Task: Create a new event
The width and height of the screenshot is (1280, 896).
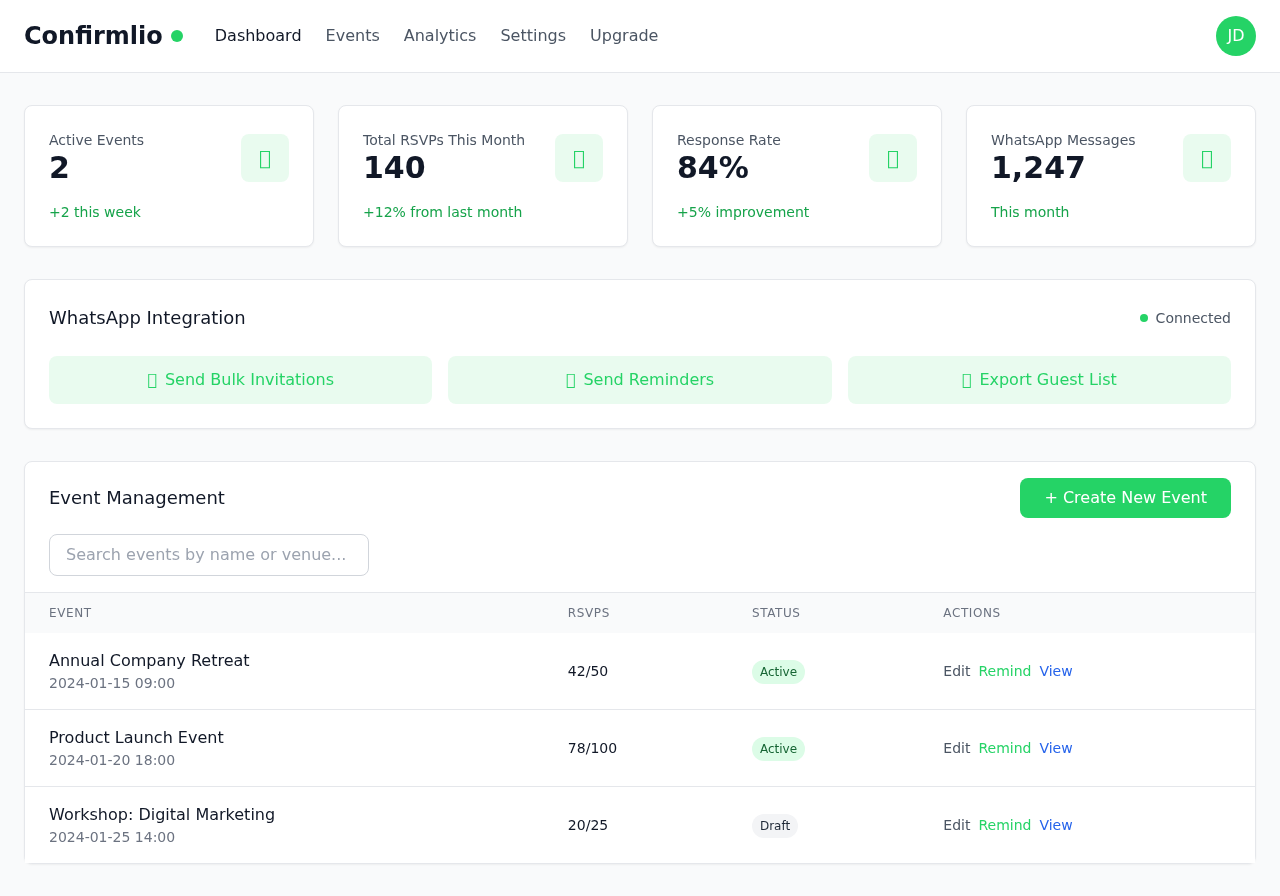Action: 1125,498
